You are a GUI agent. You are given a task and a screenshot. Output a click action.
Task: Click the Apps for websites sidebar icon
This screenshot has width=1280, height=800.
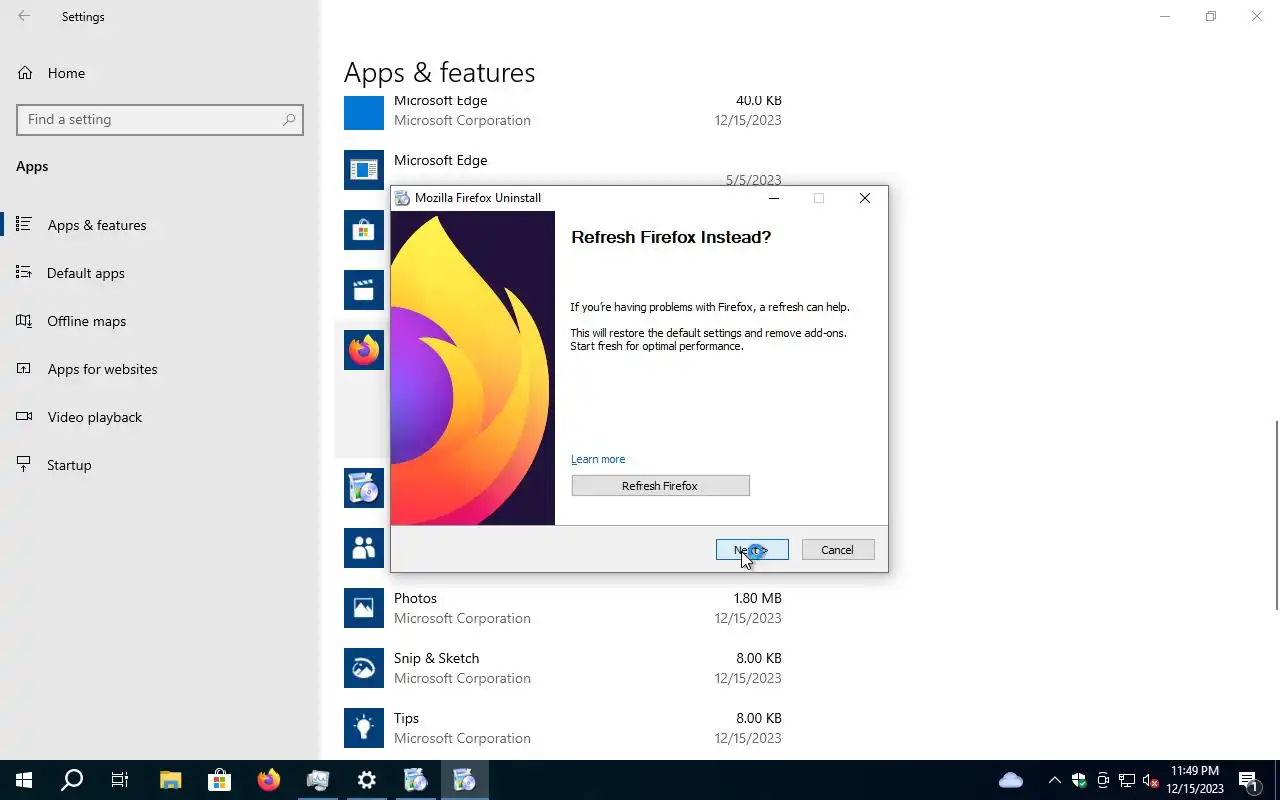pos(25,368)
